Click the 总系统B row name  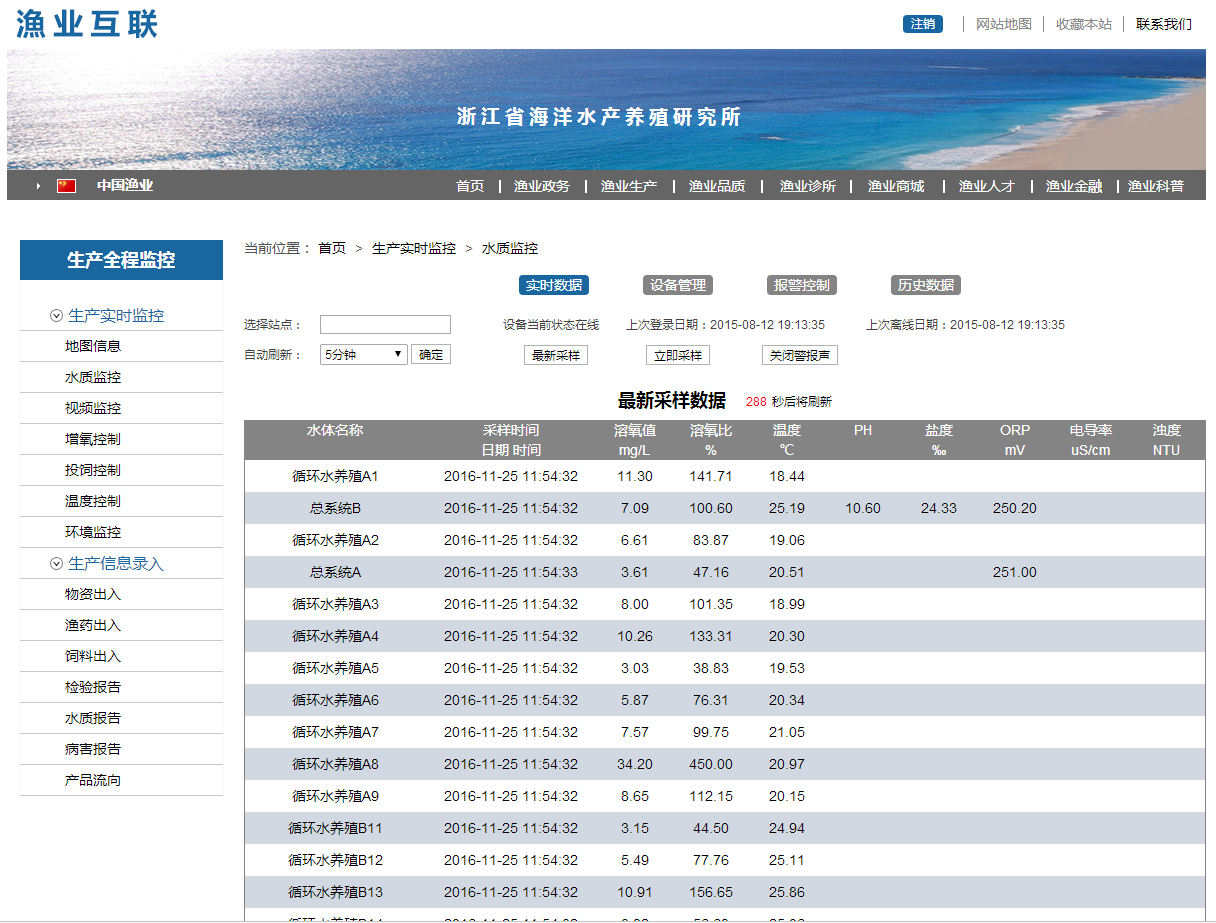335,509
